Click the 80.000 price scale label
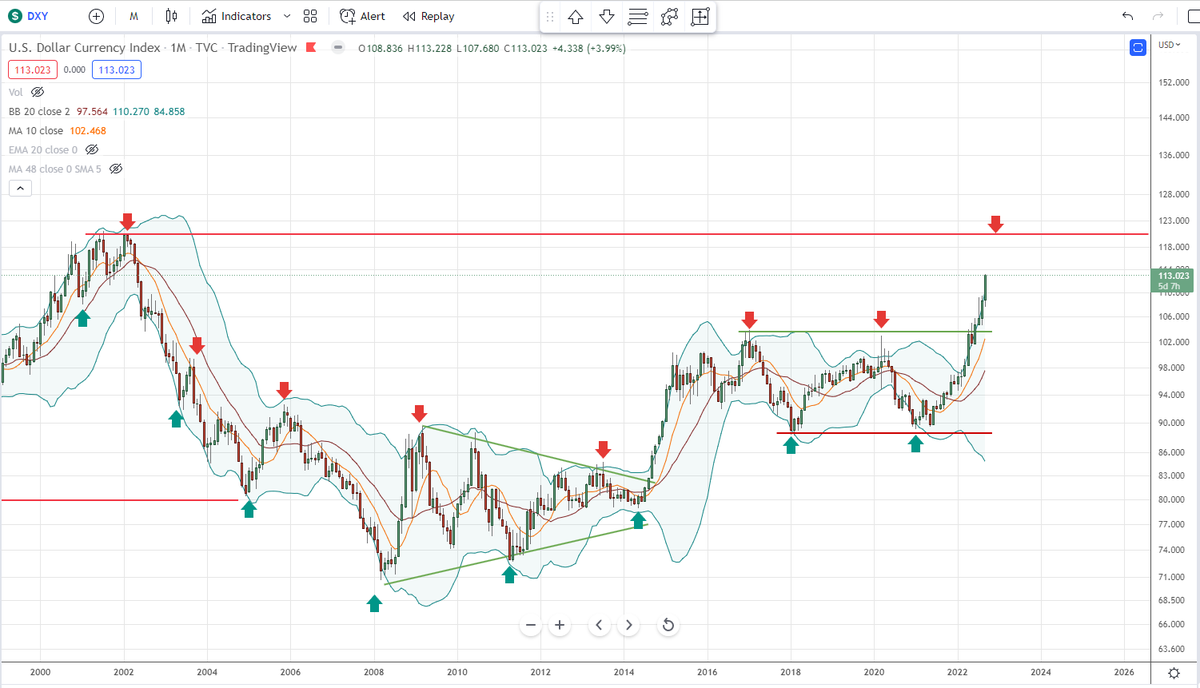The image size is (1200, 688). tap(1174, 499)
